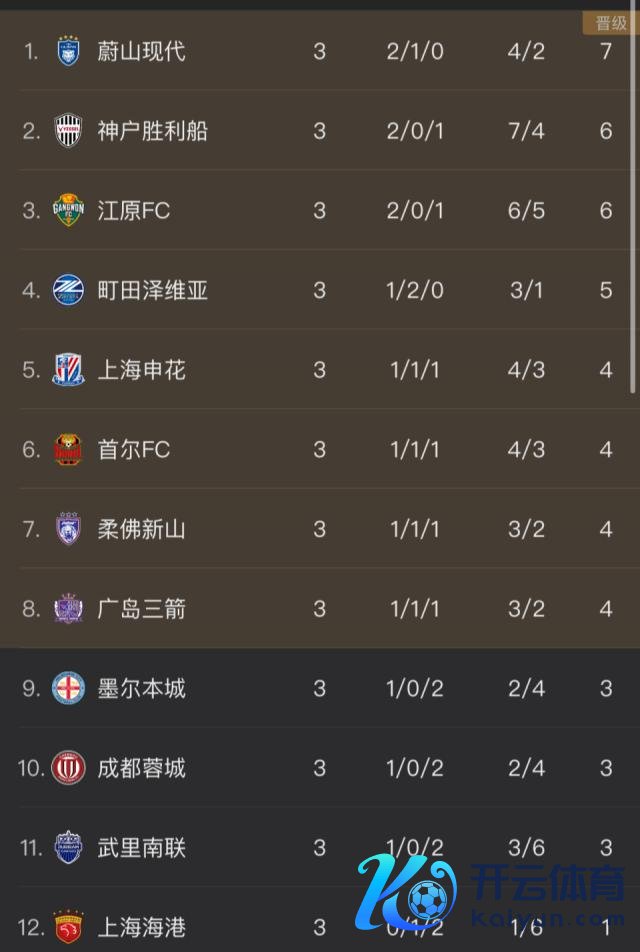This screenshot has height=952, width=640.
Task: Click the 町田泽维亚 team logo
Action: 69,290
